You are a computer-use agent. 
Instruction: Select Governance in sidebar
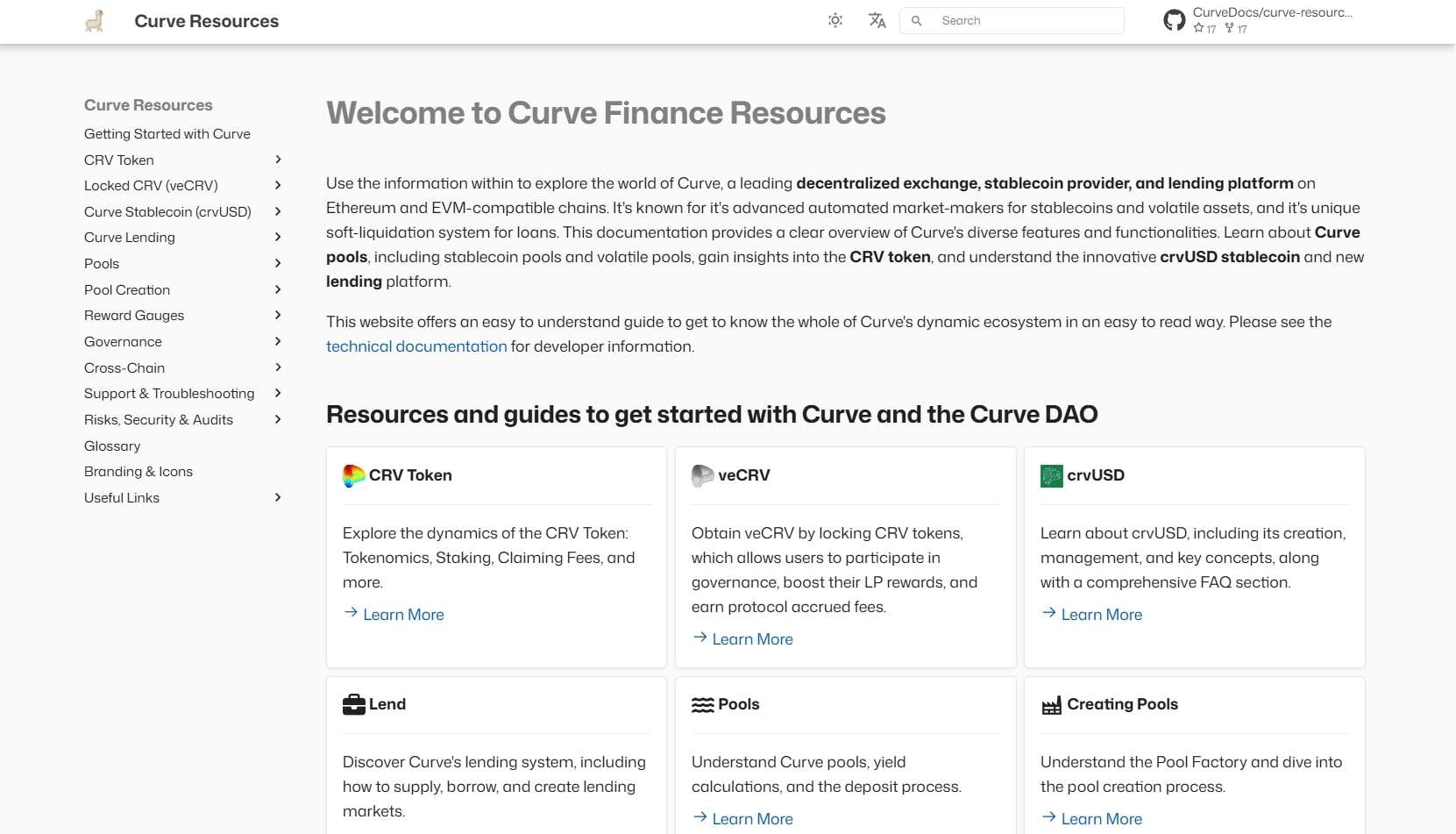(x=123, y=342)
